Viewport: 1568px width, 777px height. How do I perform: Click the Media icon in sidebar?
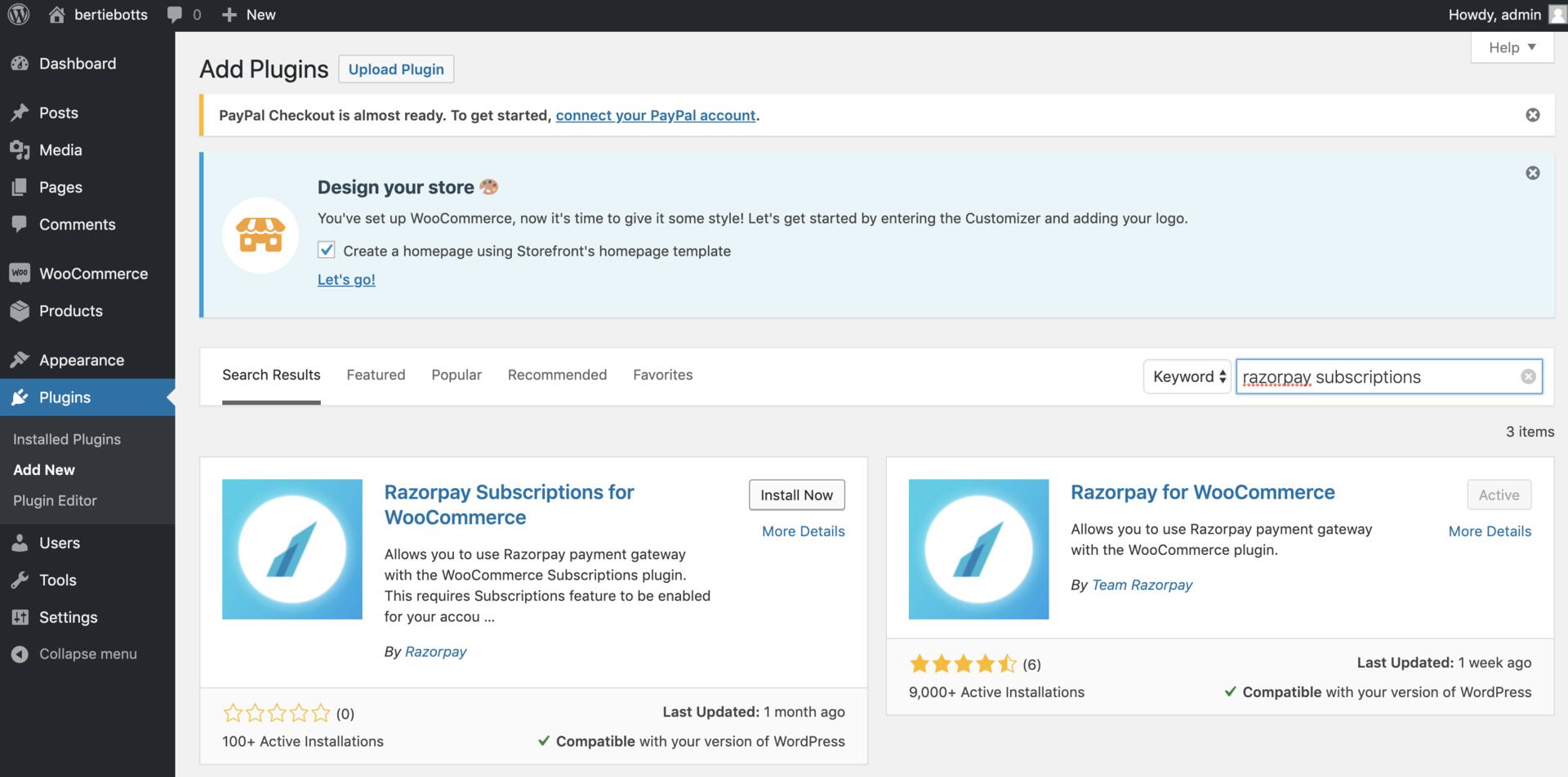point(20,150)
